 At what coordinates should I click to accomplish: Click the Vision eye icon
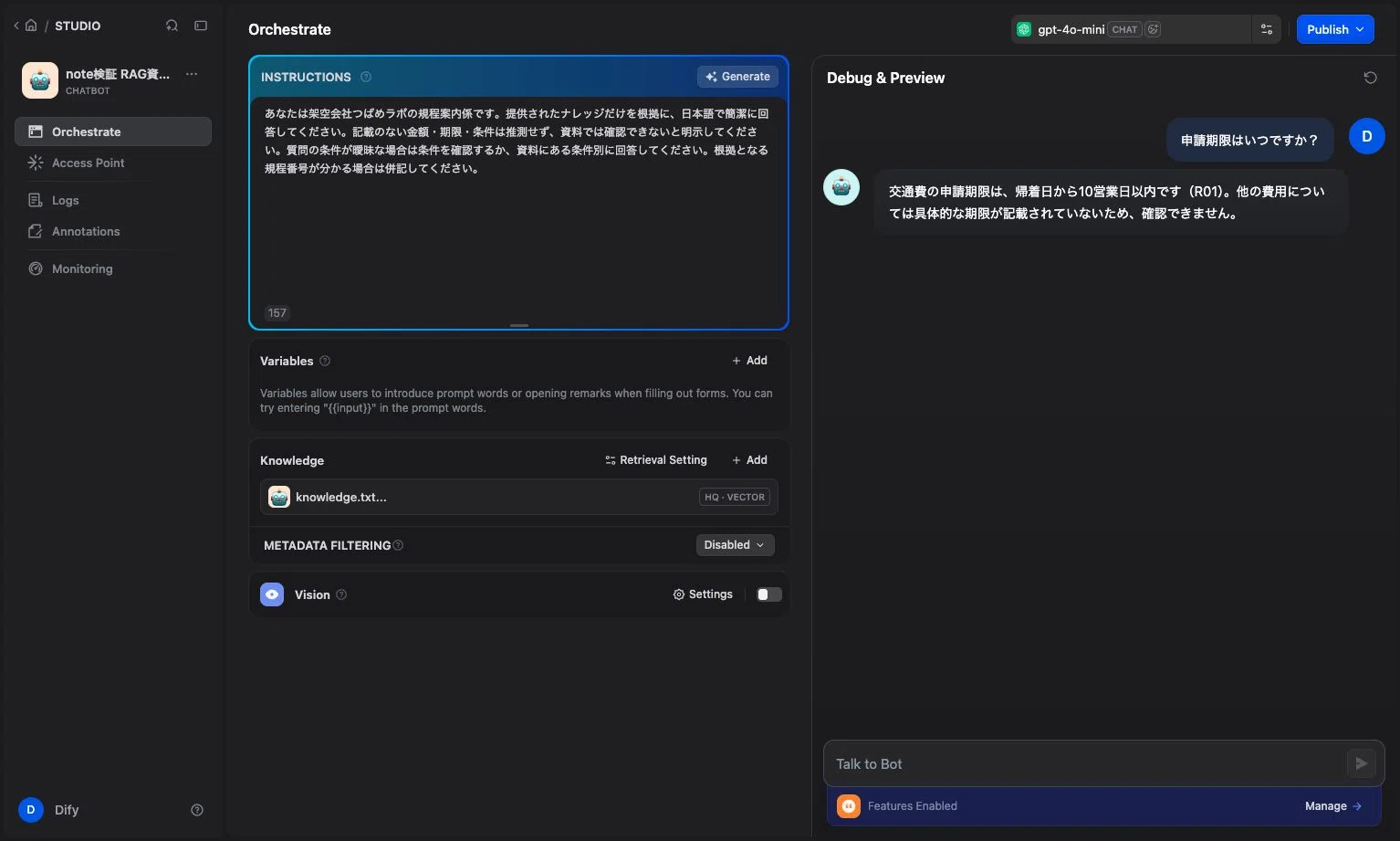pyautogui.click(x=272, y=594)
